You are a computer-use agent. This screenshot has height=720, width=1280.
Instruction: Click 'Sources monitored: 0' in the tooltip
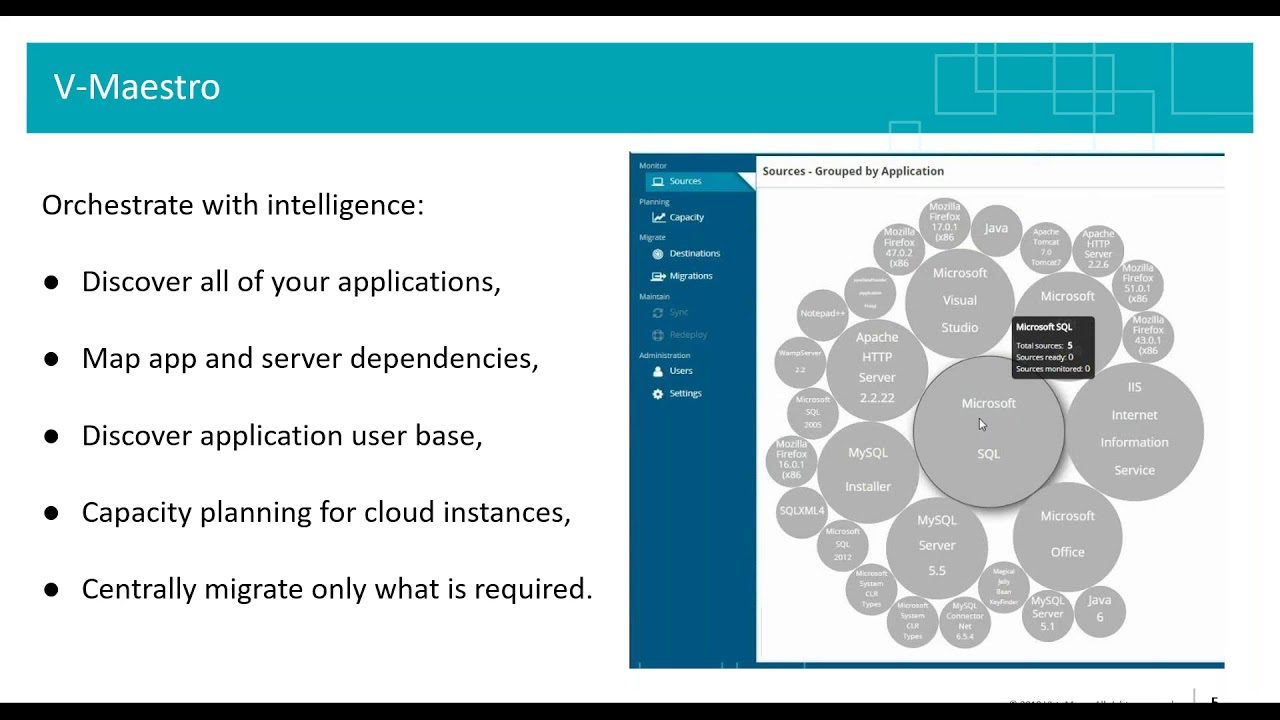[1053, 369]
